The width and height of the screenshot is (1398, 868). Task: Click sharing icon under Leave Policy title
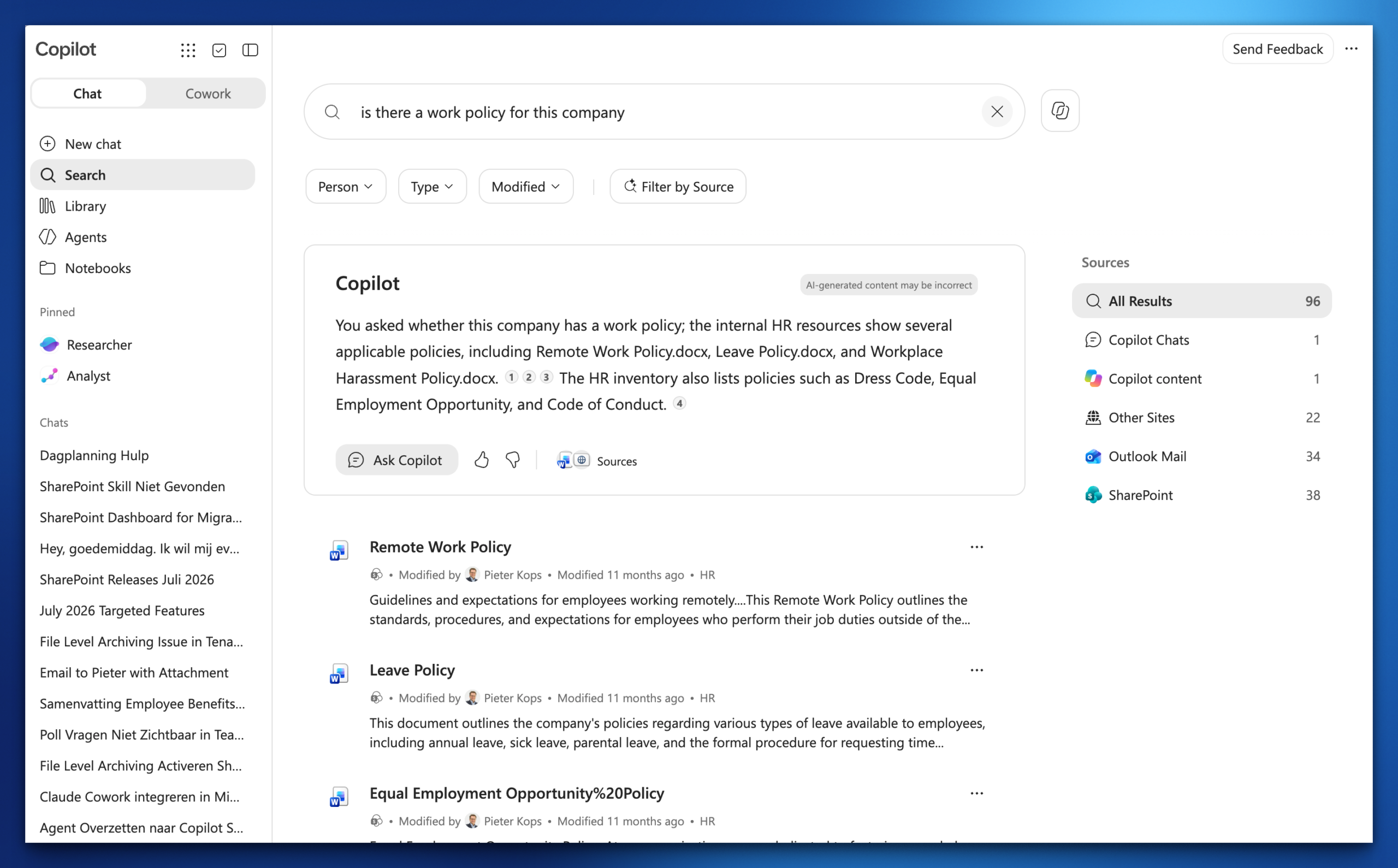377,698
